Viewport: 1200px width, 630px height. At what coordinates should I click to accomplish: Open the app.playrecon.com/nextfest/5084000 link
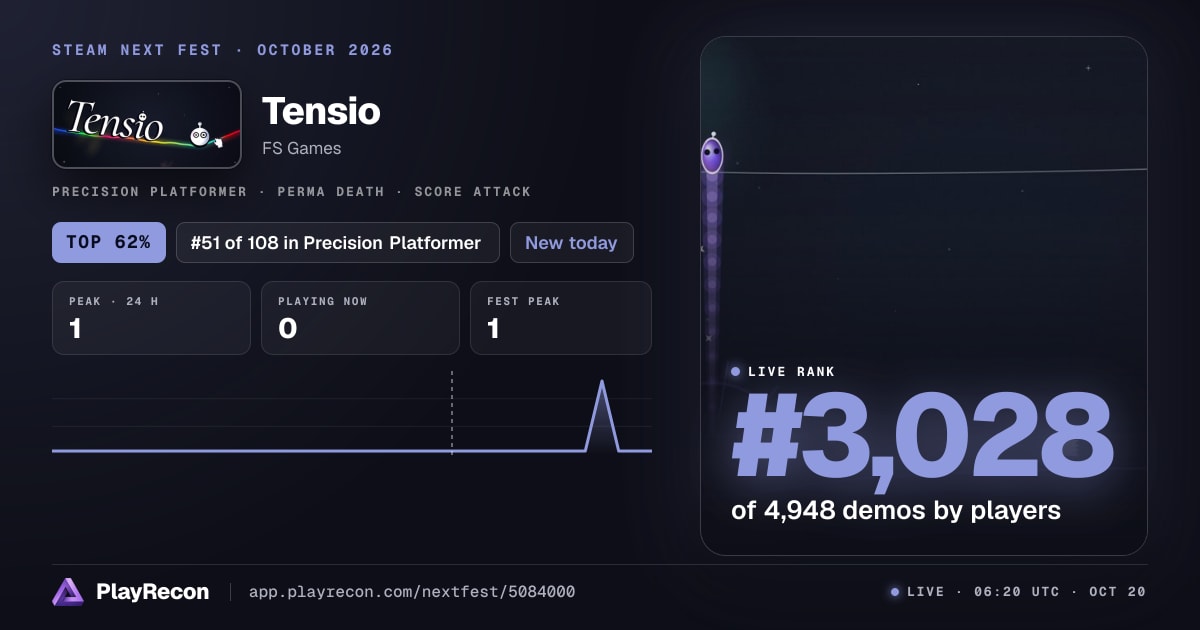(412, 592)
